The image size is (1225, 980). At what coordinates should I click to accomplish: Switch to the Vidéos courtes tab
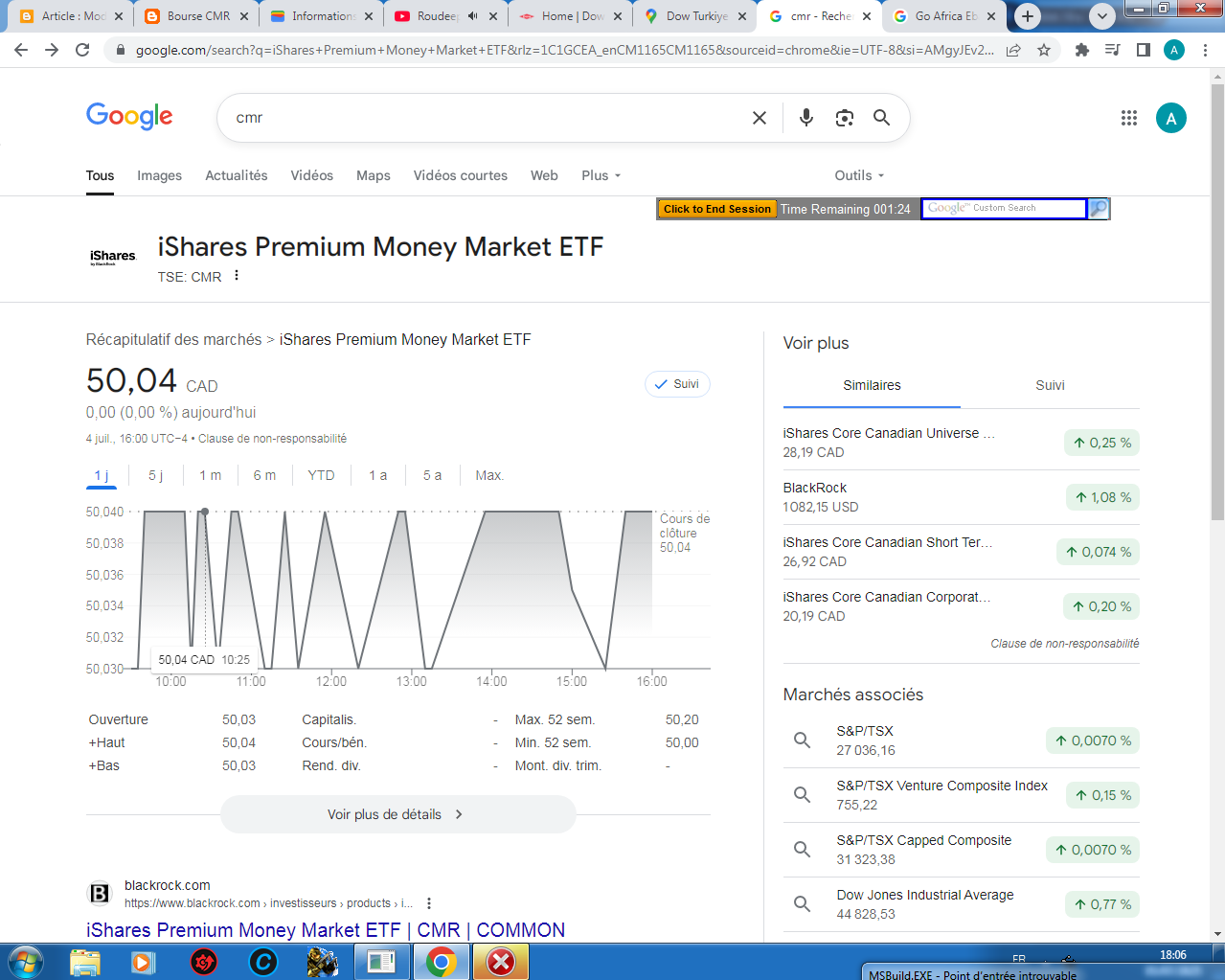461,175
